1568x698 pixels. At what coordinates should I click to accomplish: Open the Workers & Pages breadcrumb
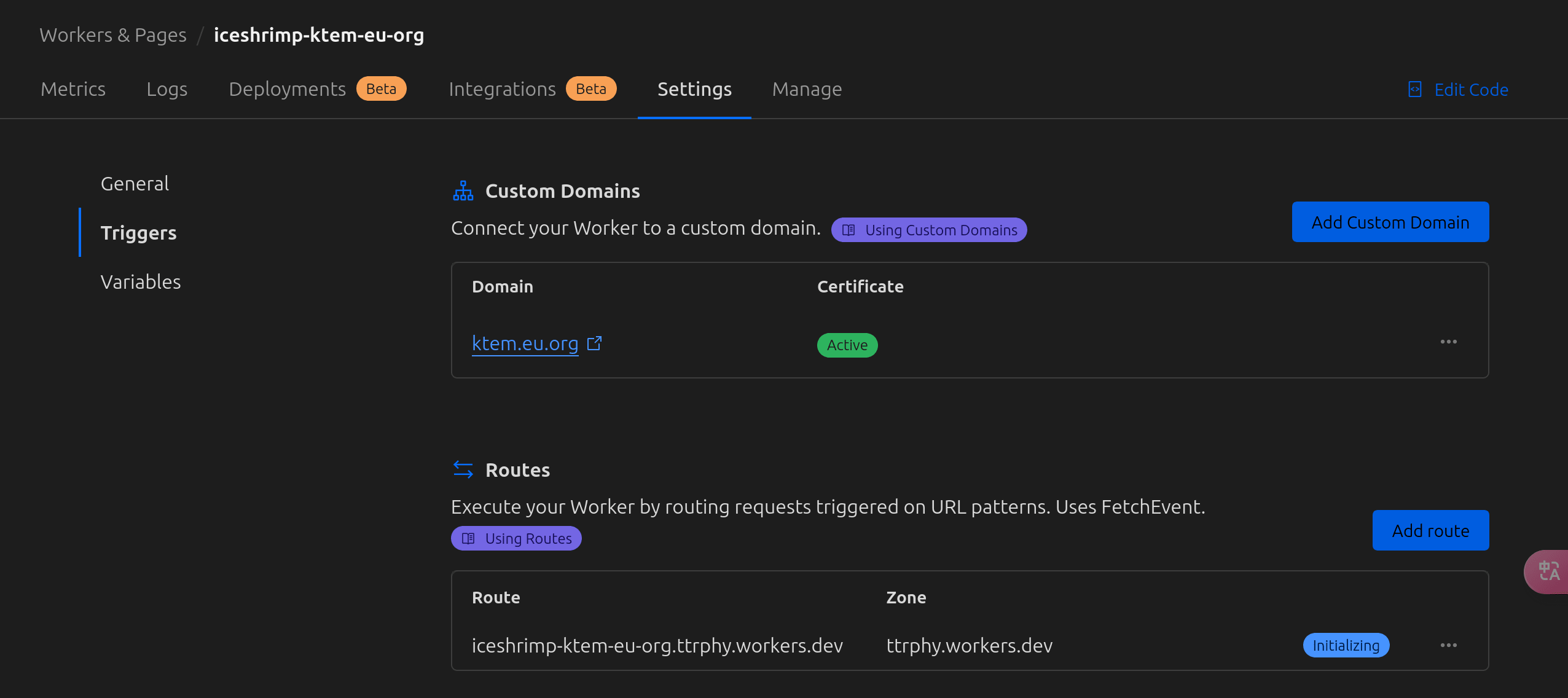click(113, 35)
